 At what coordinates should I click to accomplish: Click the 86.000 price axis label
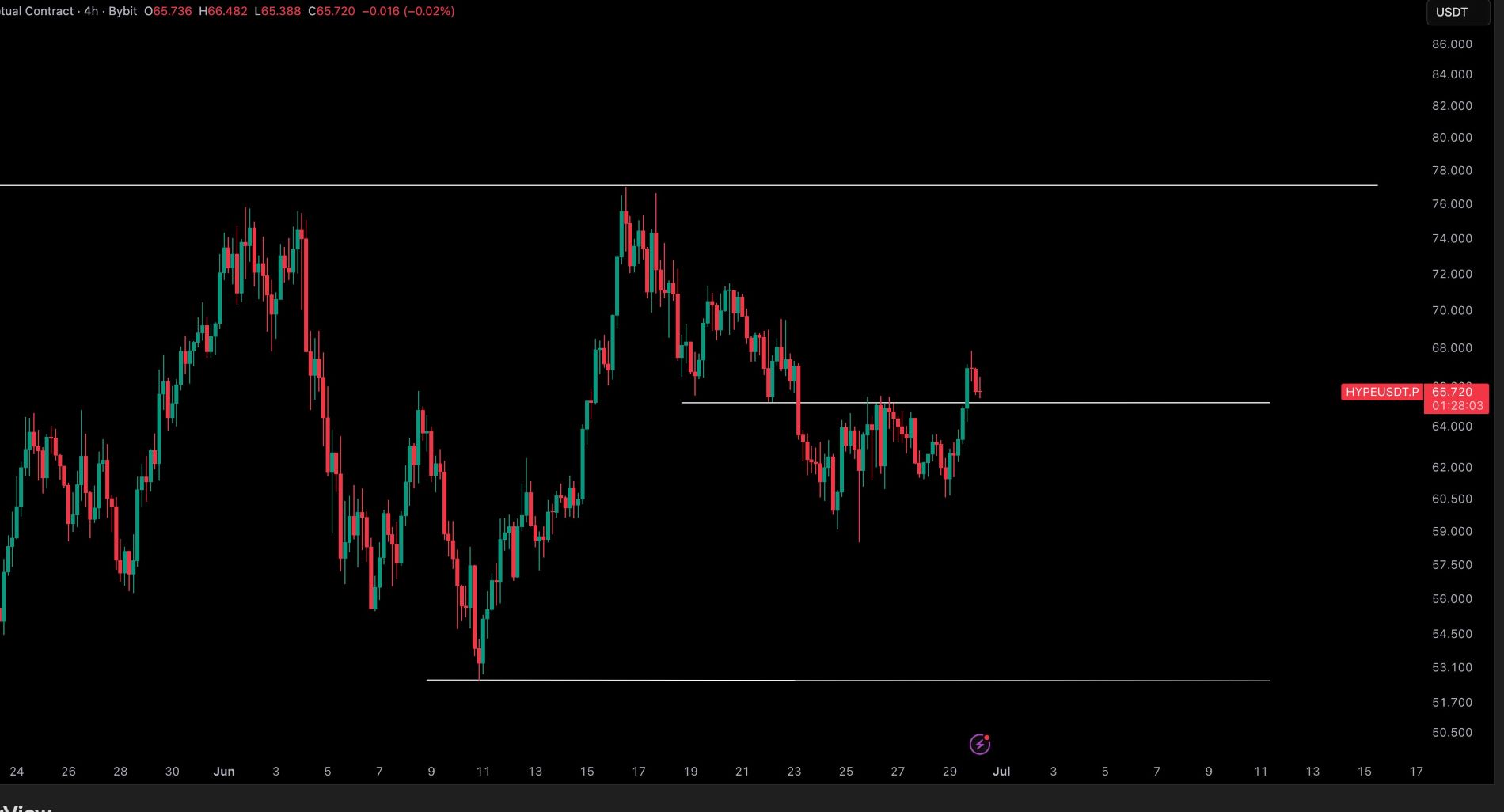coord(1452,44)
